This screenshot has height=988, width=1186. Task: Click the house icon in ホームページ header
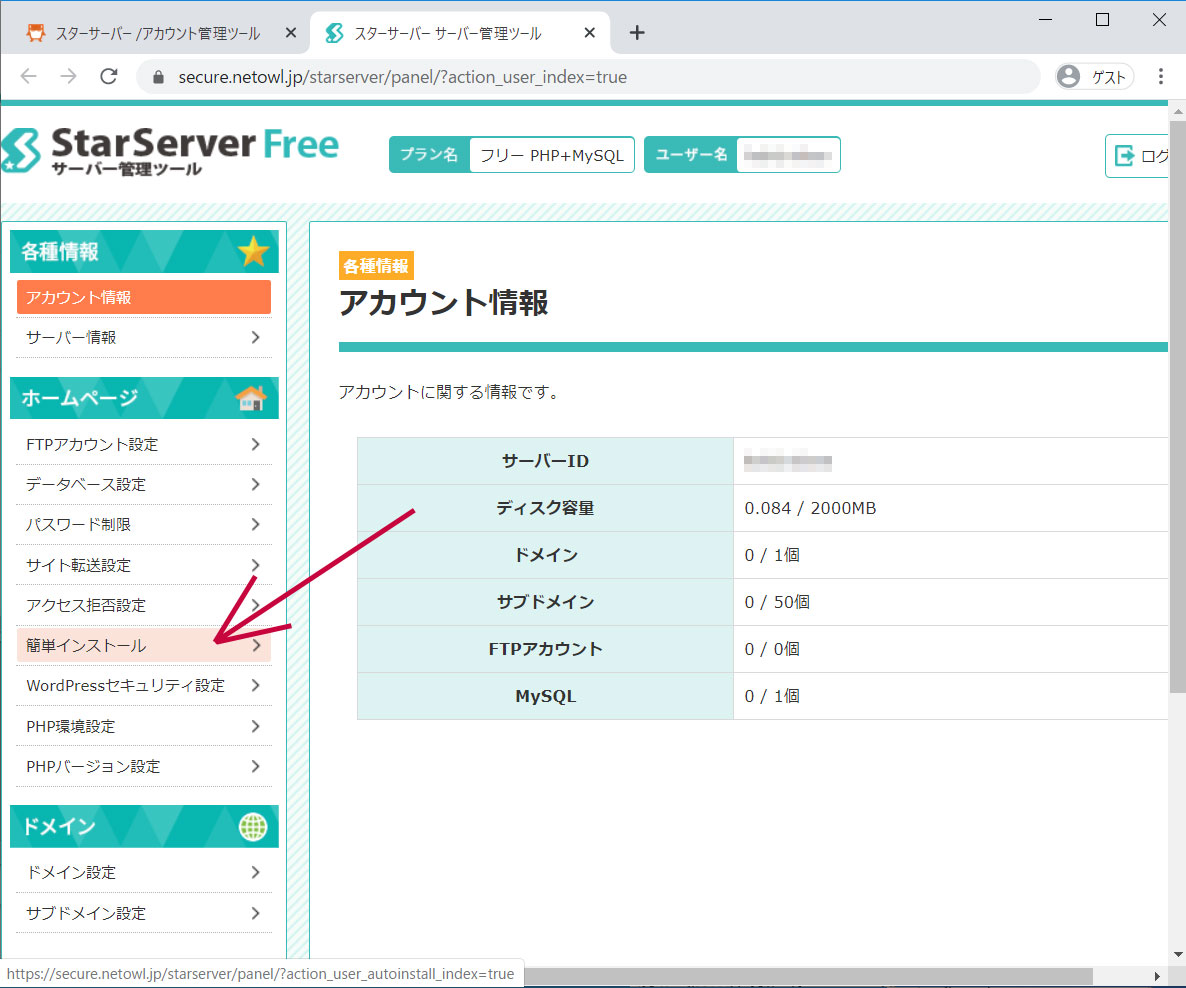pyautogui.click(x=251, y=398)
